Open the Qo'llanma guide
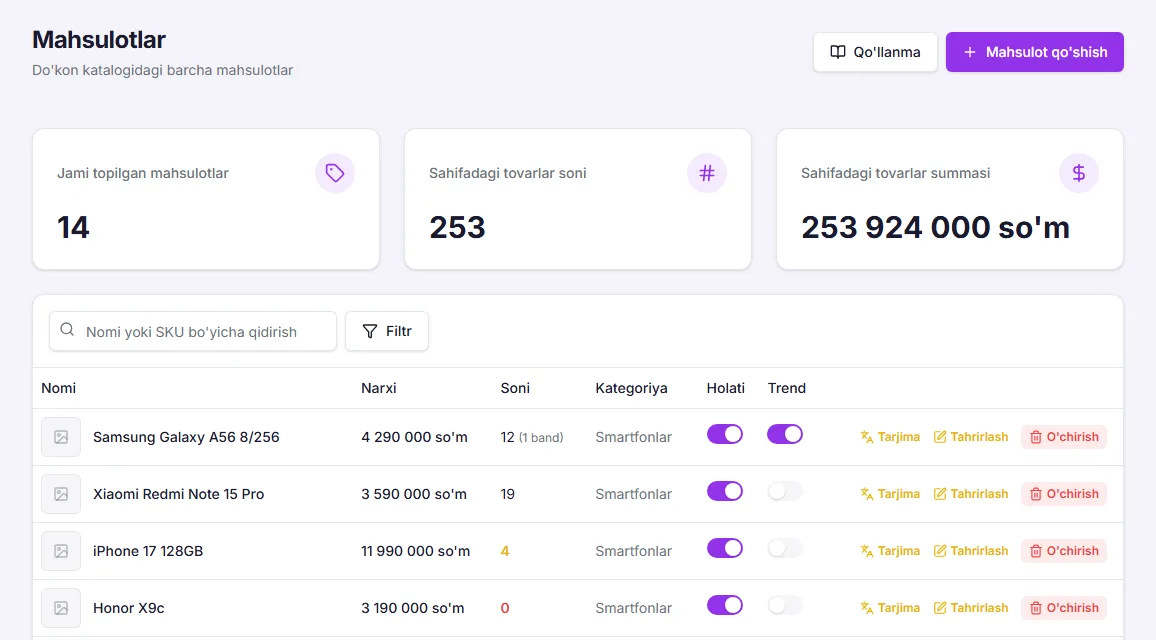 click(x=875, y=52)
